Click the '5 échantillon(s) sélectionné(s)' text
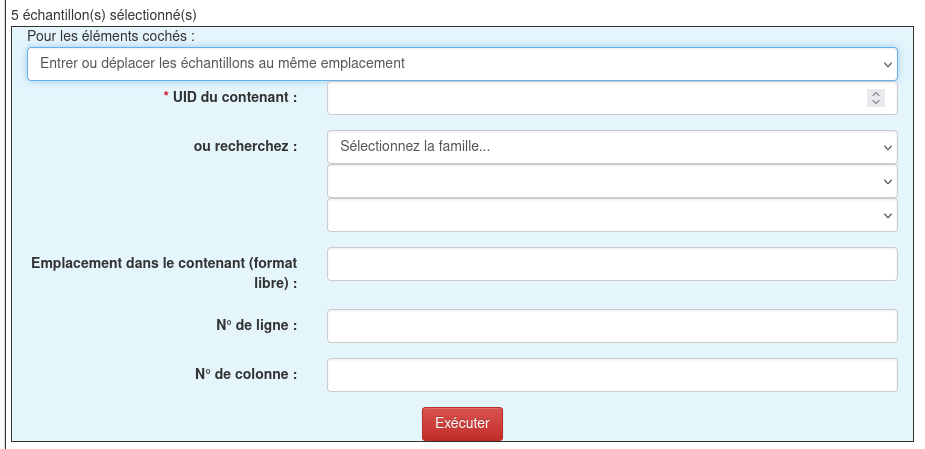The width and height of the screenshot is (925, 449). [x=104, y=16]
